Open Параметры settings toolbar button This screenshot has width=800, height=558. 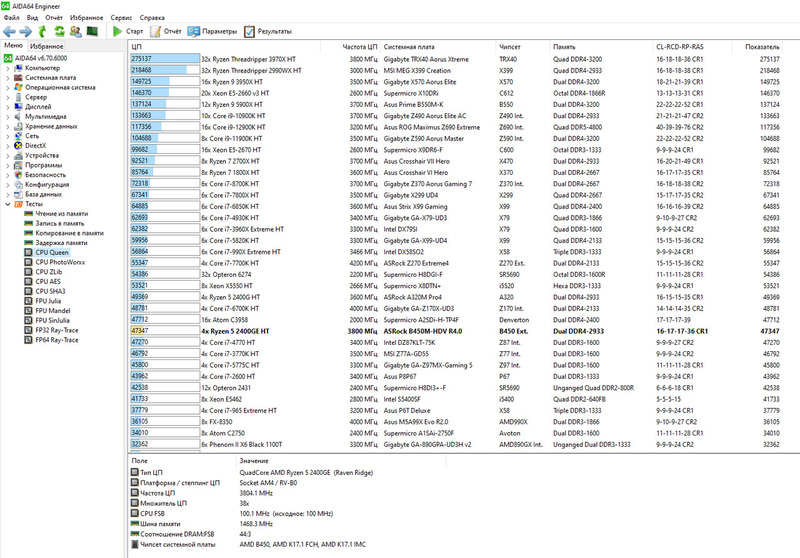point(212,32)
